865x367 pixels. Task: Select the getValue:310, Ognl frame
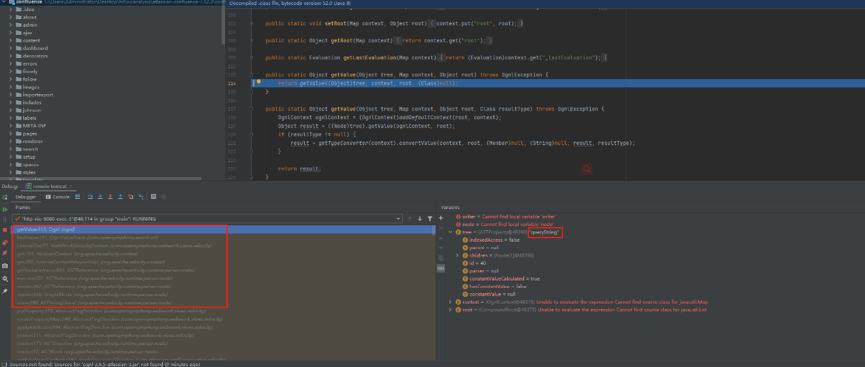tap(222, 229)
